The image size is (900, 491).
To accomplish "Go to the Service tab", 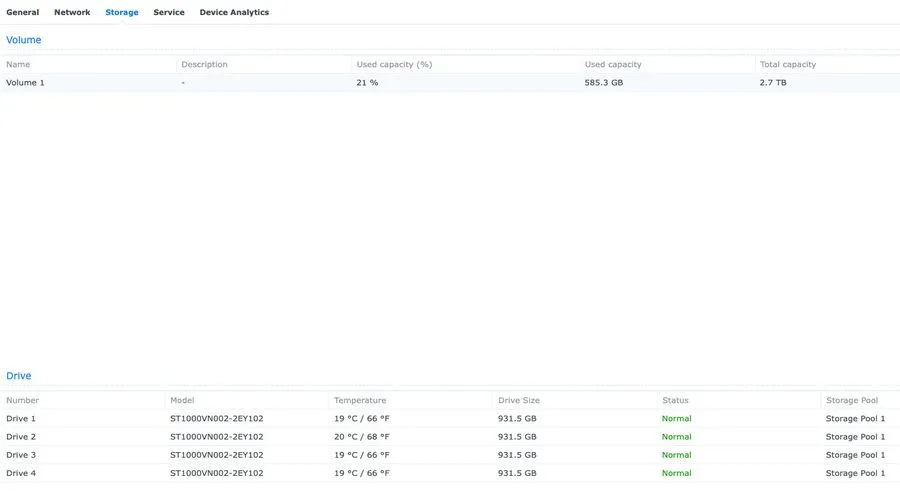I will [x=169, y=12].
